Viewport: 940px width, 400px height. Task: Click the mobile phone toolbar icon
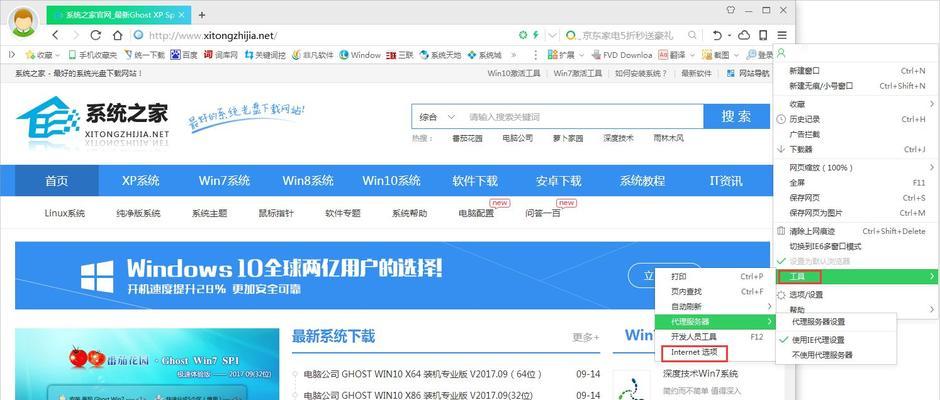point(763,35)
